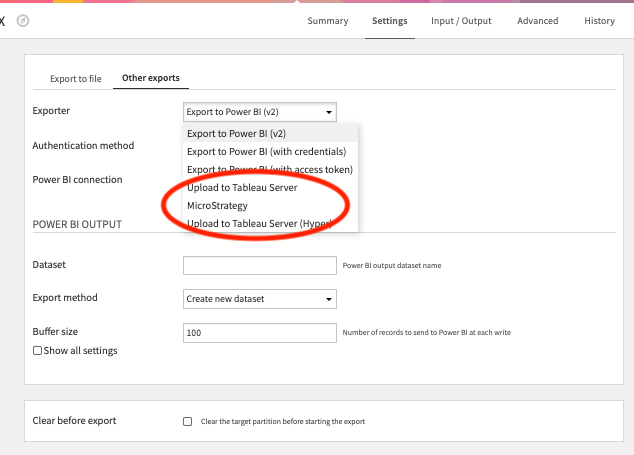Click the Buffer size label
Image resolution: width=634 pixels, height=455 pixels.
pyautogui.click(x=55, y=331)
